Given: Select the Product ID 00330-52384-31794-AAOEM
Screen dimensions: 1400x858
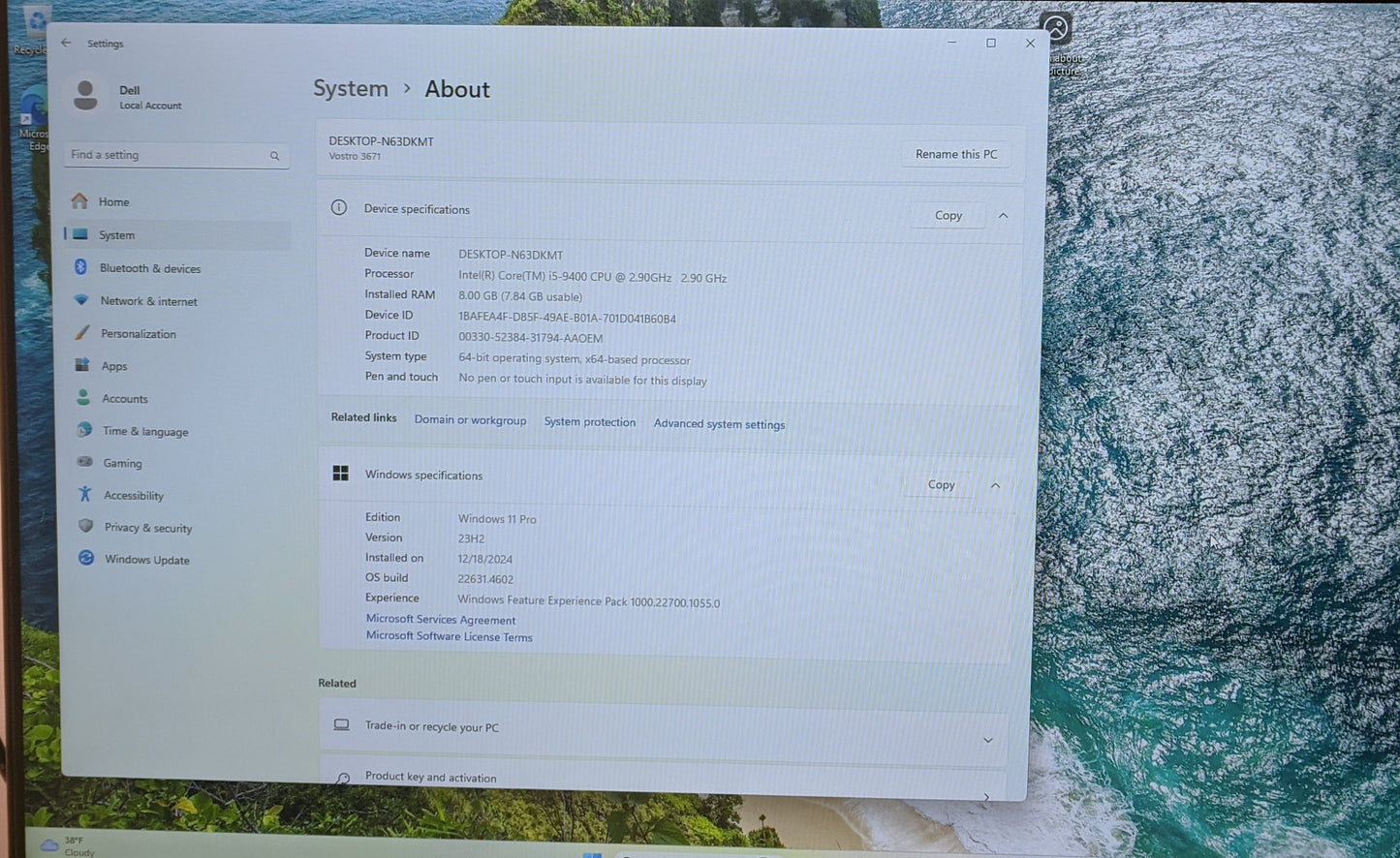Looking at the screenshot, I should point(530,338).
